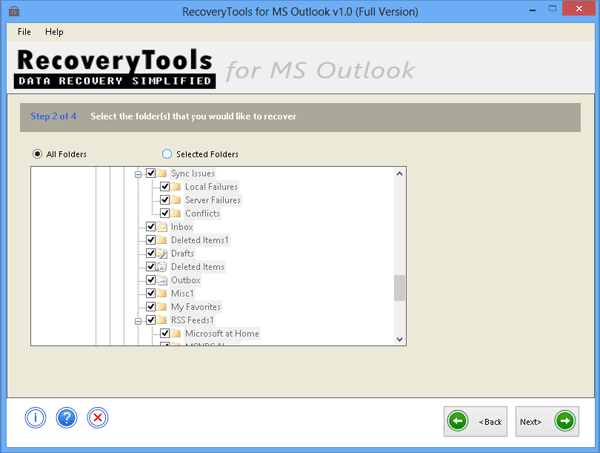Click the folder tree scroll up arrow
This screenshot has width=600, height=453.
[399, 174]
